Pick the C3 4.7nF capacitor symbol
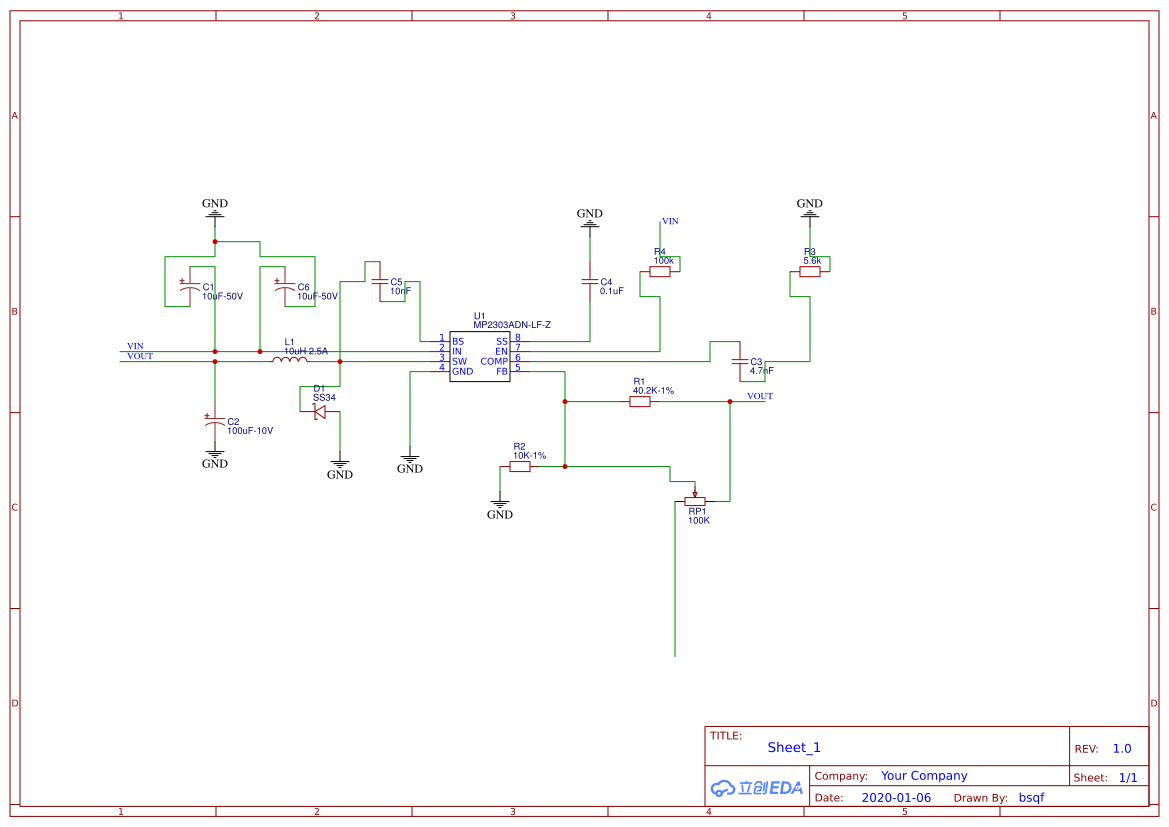This screenshot has height=827, width=1169. [740, 362]
